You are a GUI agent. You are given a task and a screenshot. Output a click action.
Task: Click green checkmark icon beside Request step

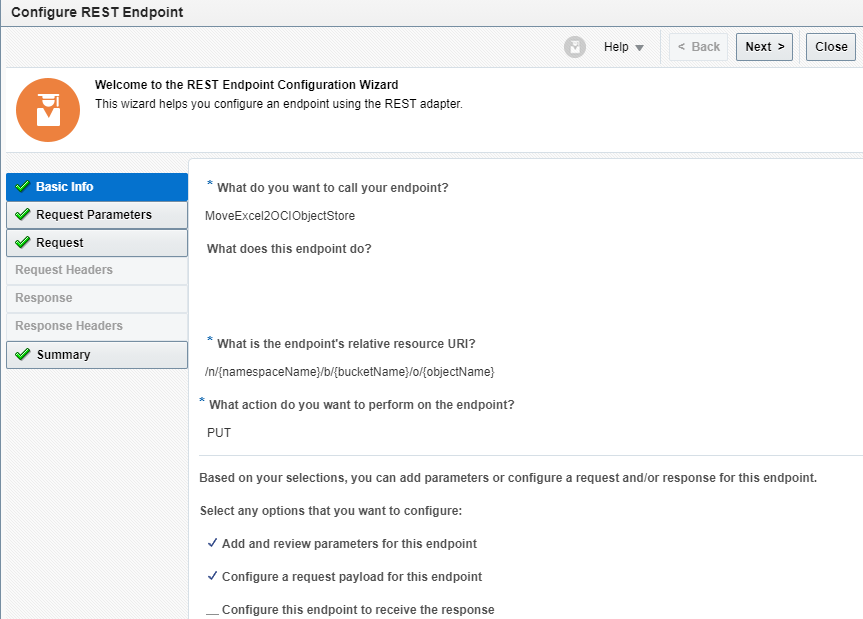click(x=23, y=243)
